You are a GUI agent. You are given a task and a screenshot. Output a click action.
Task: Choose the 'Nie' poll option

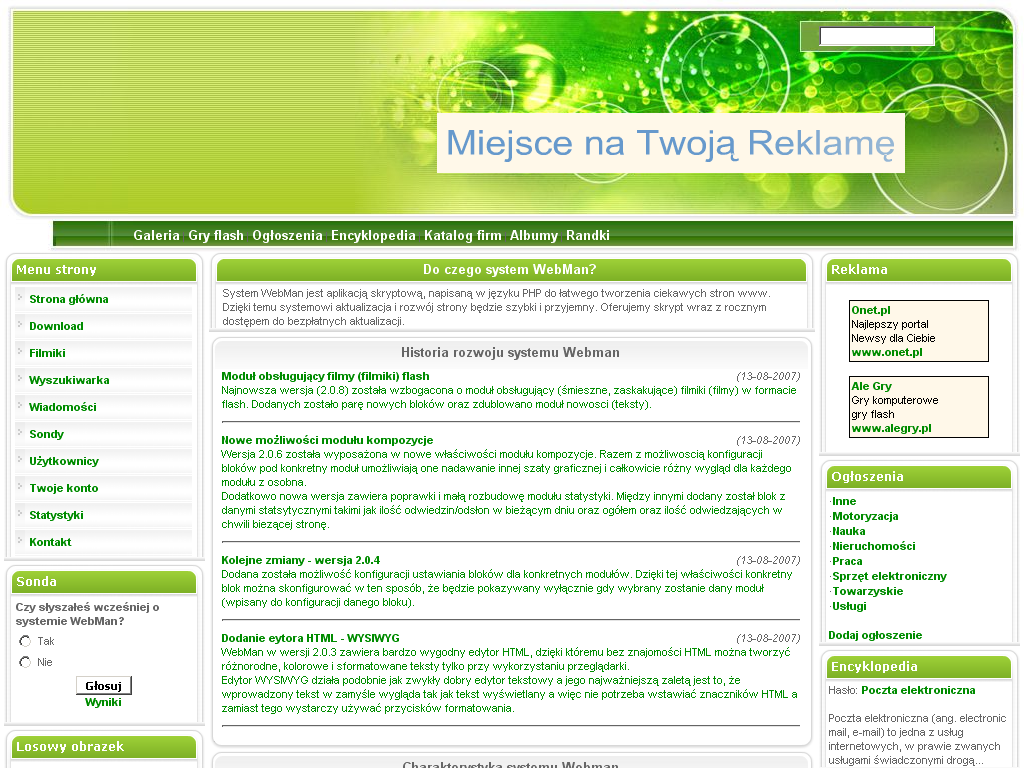25,662
